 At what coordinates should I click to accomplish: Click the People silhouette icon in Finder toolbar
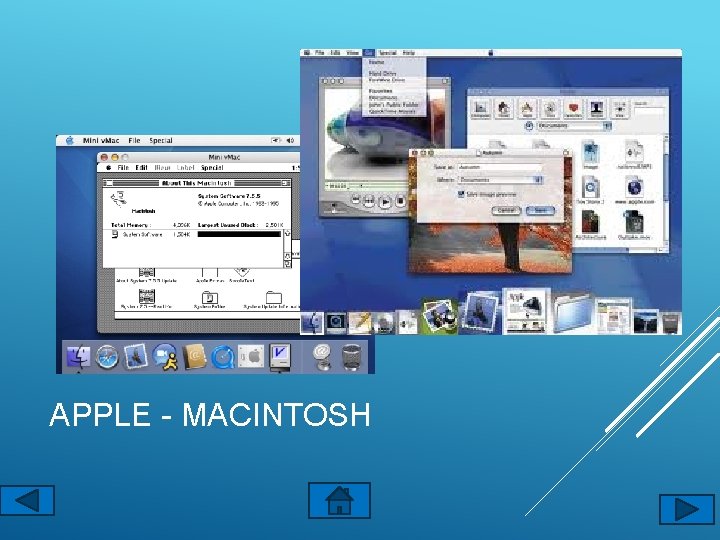596,108
